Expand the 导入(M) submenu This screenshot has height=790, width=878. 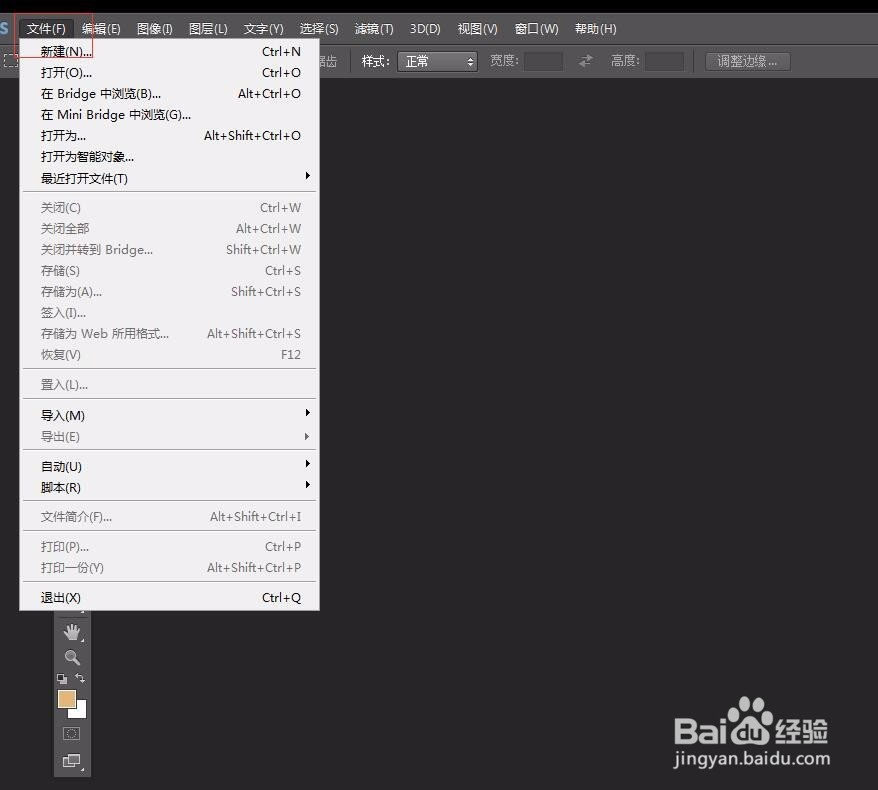point(170,415)
